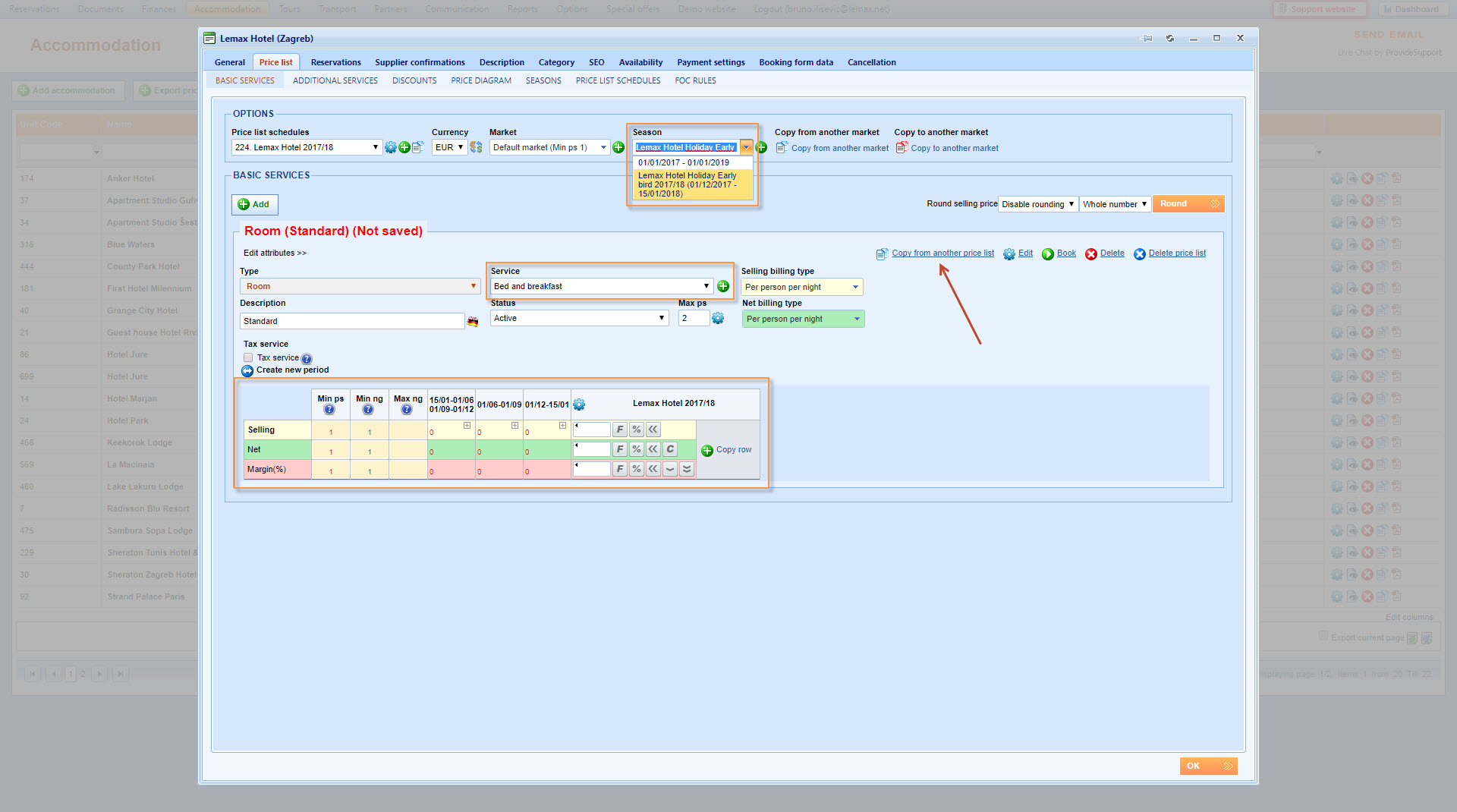
Task: Toggle Tax service checkbox
Action: (x=248, y=357)
